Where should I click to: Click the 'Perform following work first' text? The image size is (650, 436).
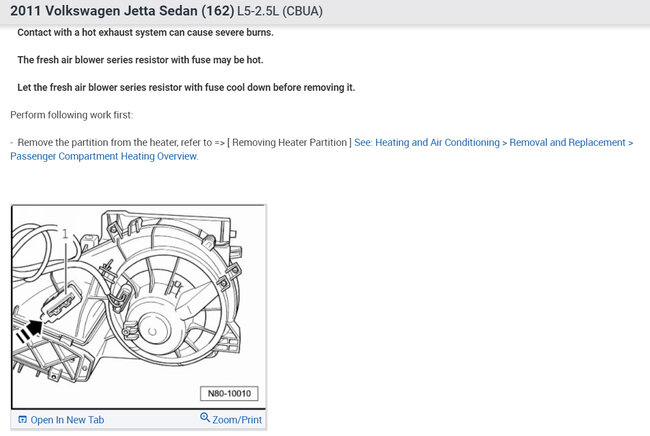click(x=72, y=115)
